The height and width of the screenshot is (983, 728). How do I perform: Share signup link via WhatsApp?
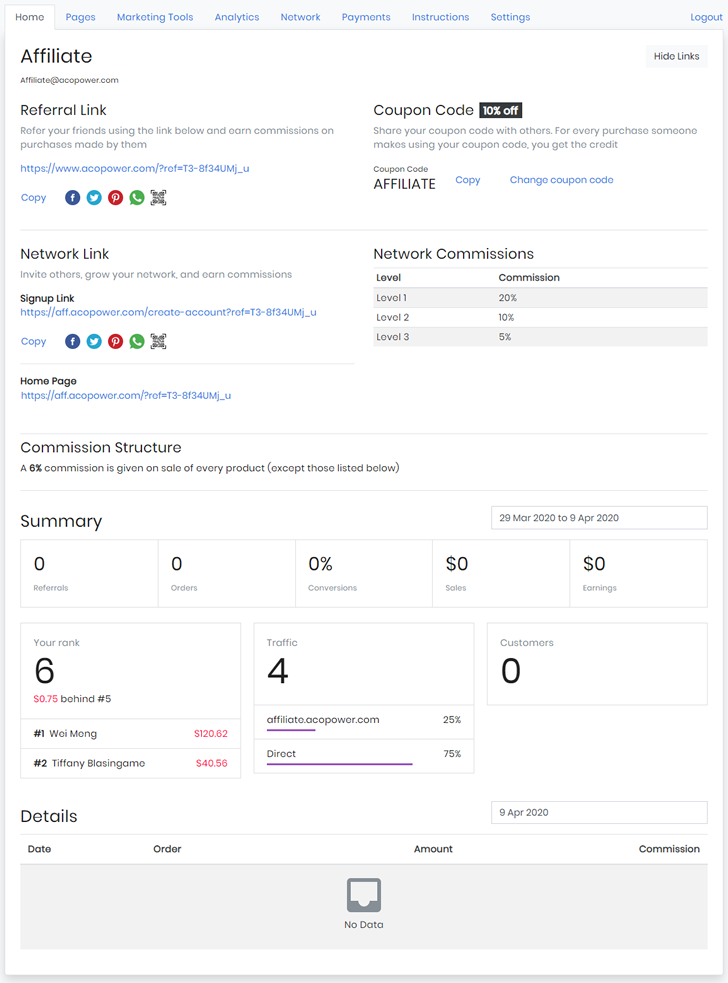click(x=137, y=342)
